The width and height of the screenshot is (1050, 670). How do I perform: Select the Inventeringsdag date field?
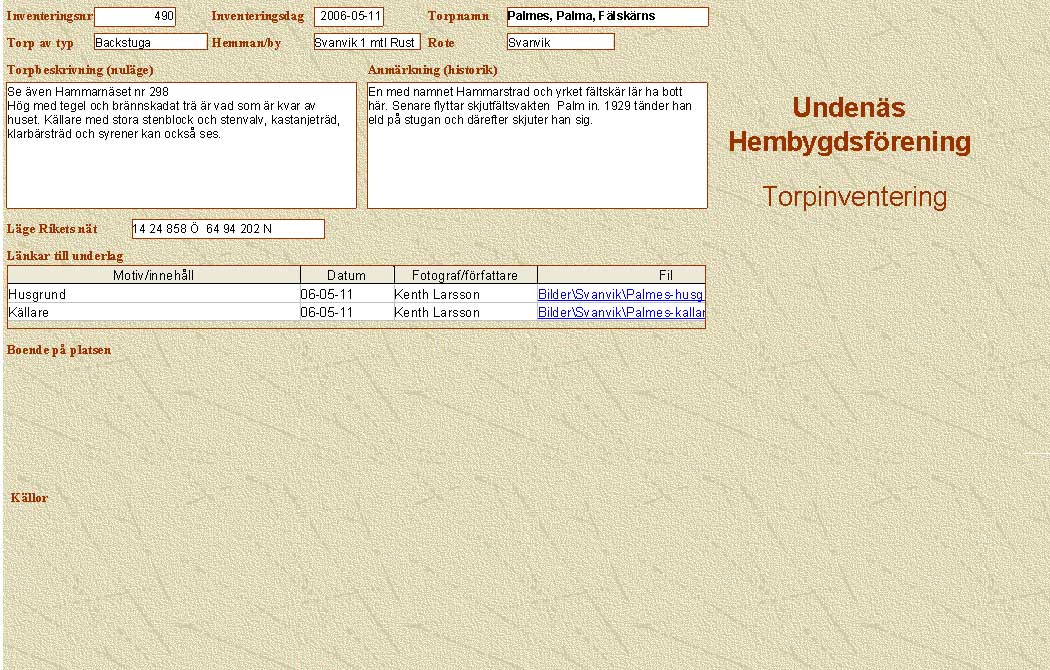click(x=348, y=17)
